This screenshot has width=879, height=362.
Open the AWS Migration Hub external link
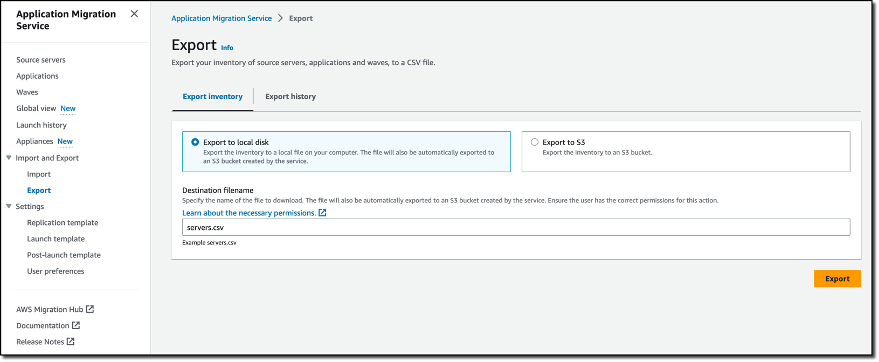pyautogui.click(x=55, y=309)
